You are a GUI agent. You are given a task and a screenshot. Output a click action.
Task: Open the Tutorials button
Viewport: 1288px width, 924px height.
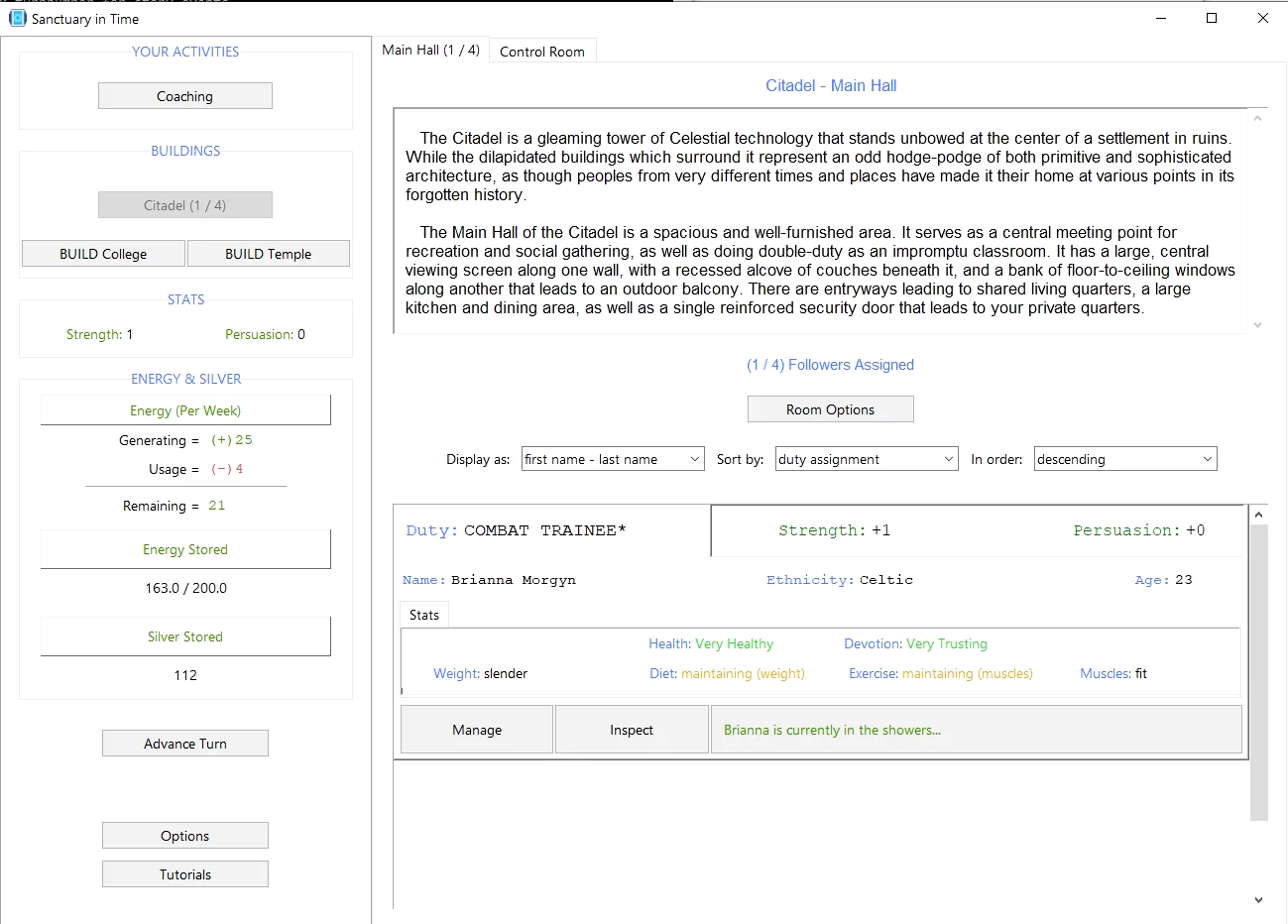click(x=184, y=874)
